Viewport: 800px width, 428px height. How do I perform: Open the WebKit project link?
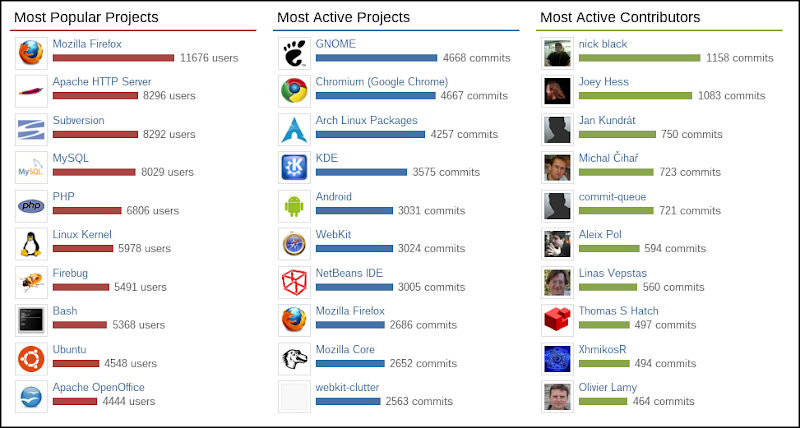[333, 234]
